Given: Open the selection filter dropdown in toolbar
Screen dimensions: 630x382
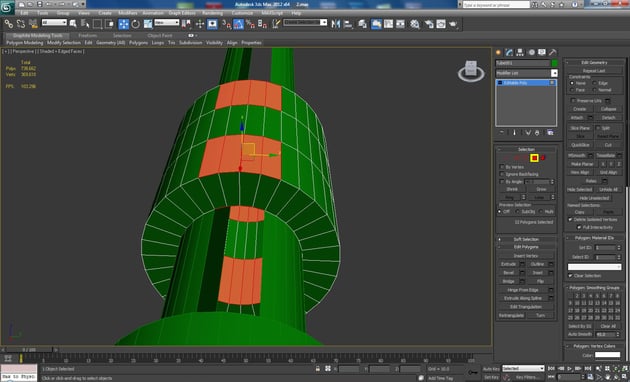Looking at the screenshot, I should (54, 23).
